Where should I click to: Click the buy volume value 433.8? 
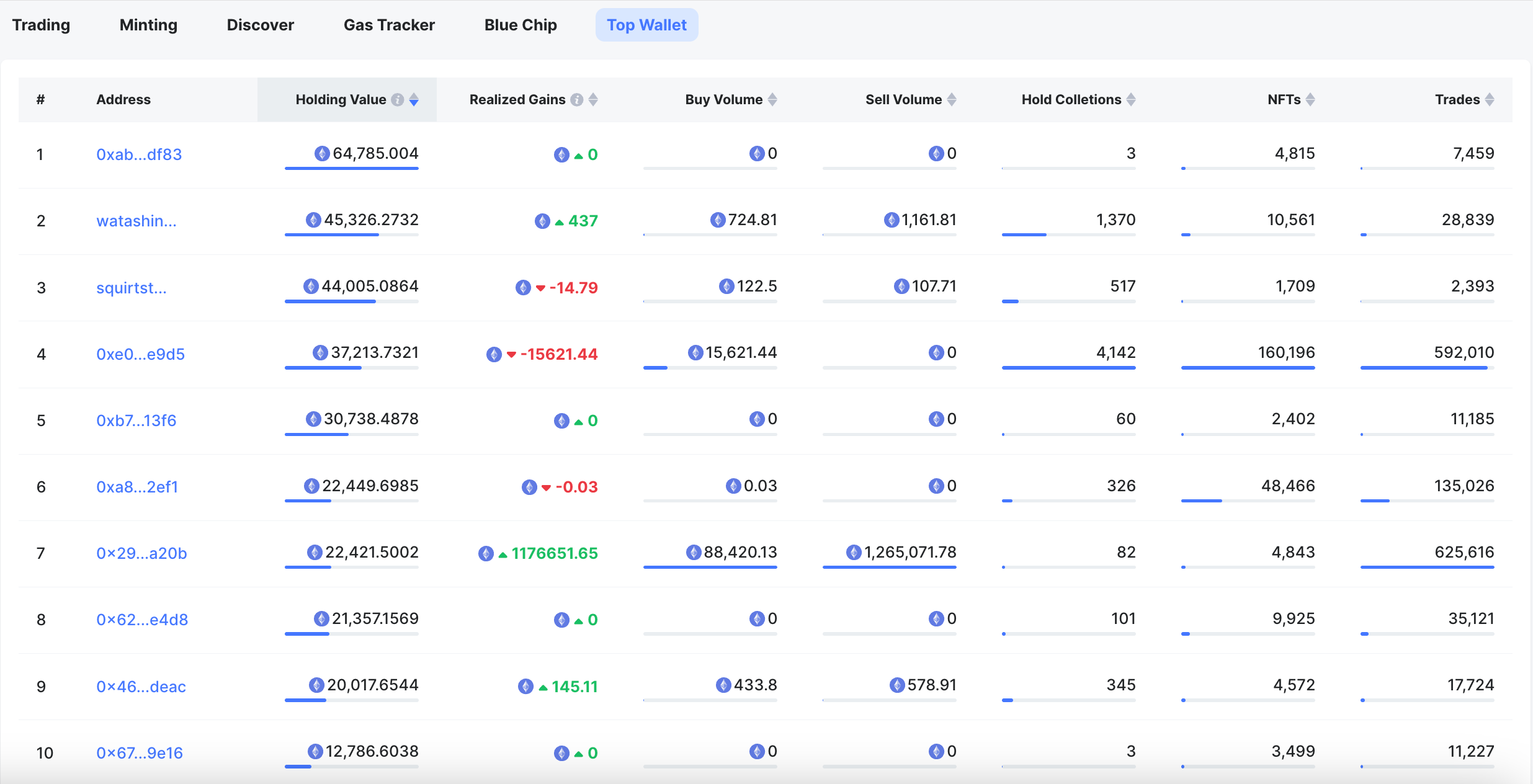(756, 685)
